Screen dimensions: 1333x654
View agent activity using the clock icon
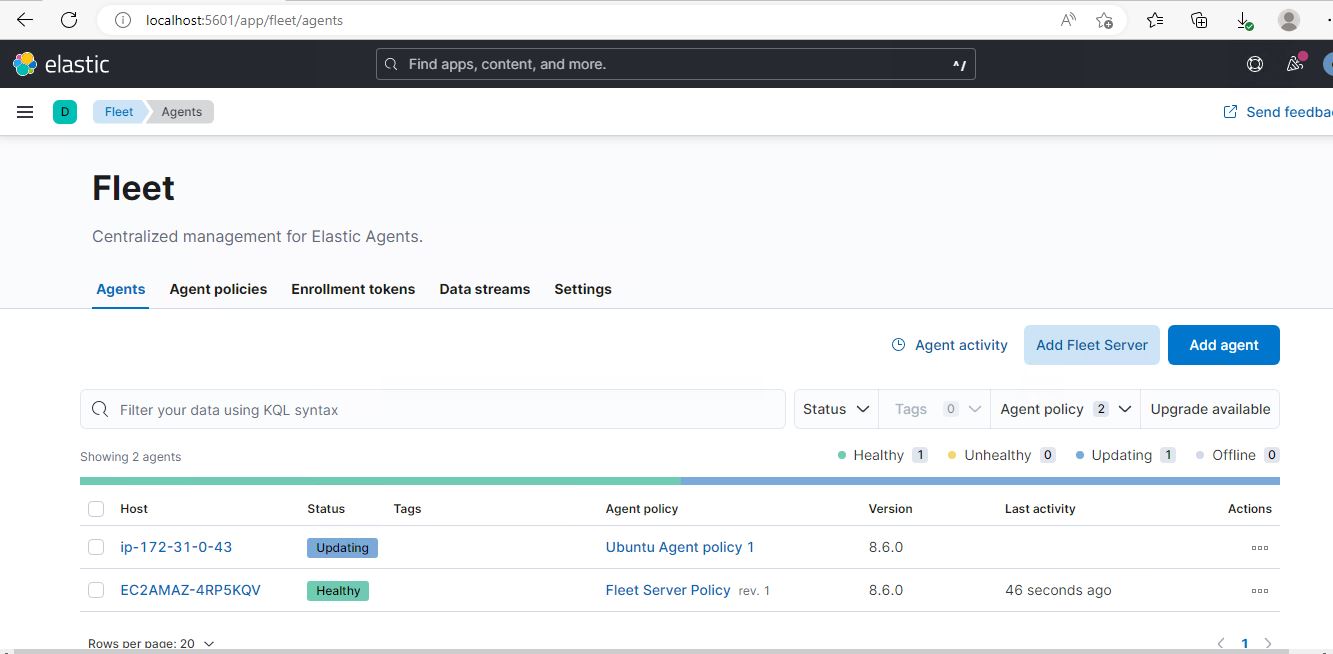tap(947, 344)
